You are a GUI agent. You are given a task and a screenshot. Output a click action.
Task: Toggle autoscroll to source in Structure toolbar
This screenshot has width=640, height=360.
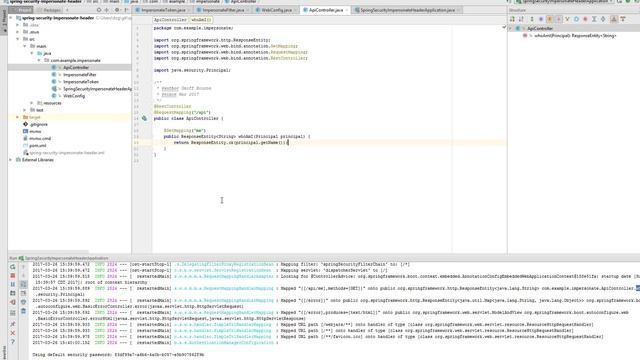coord(613,19)
